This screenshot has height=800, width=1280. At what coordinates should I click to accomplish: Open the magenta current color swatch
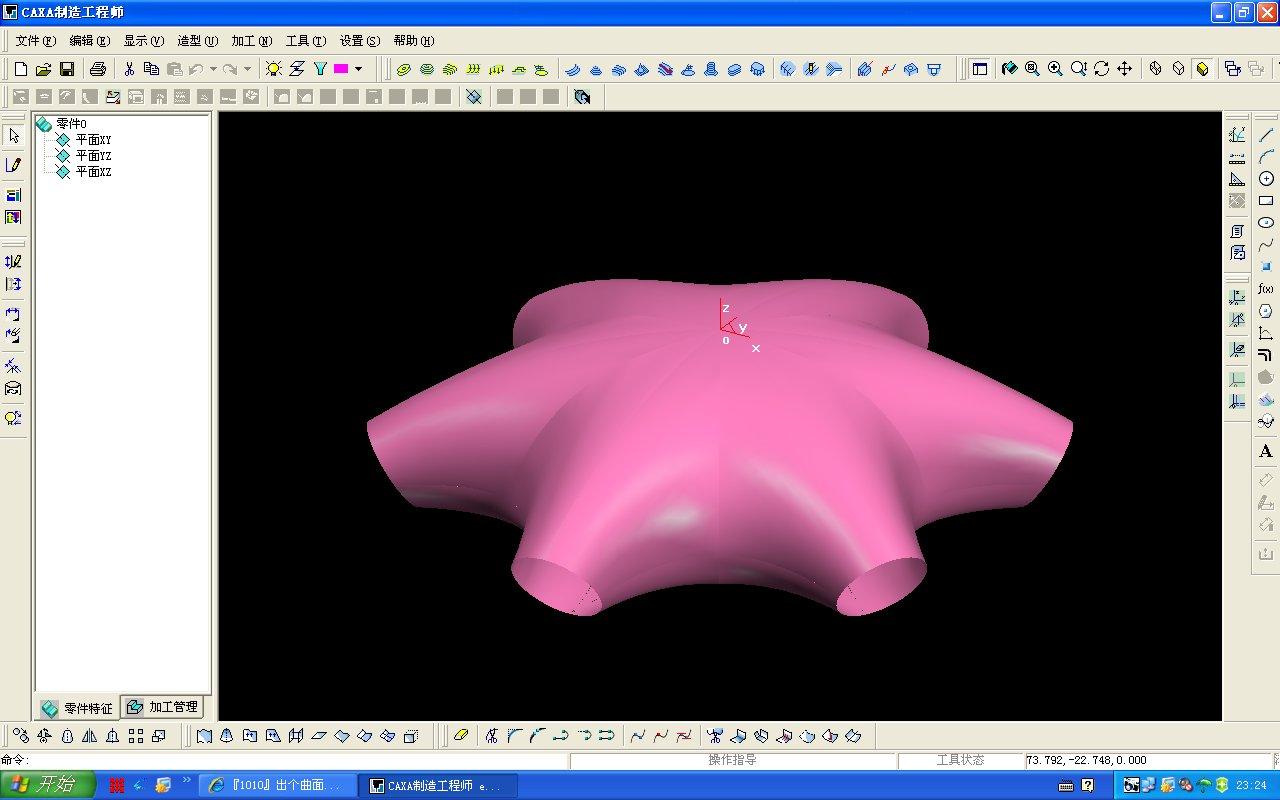(x=341, y=69)
